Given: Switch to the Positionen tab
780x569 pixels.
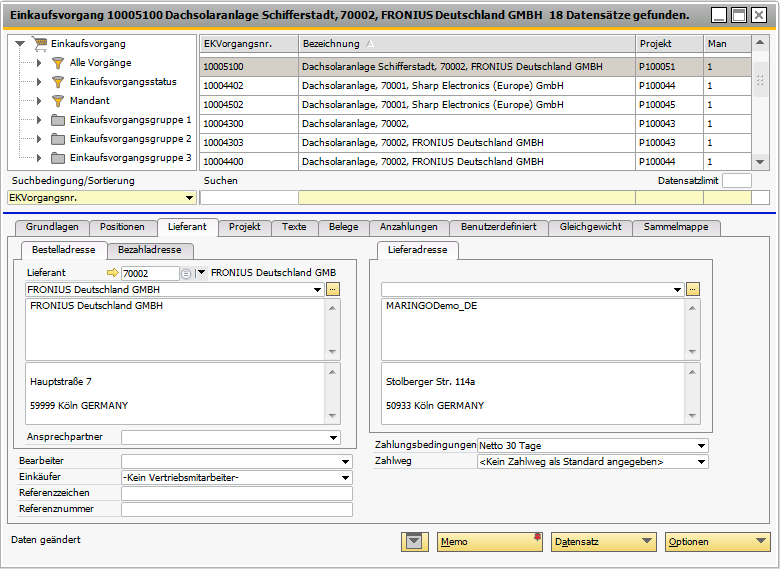Looking at the screenshot, I should (x=122, y=227).
